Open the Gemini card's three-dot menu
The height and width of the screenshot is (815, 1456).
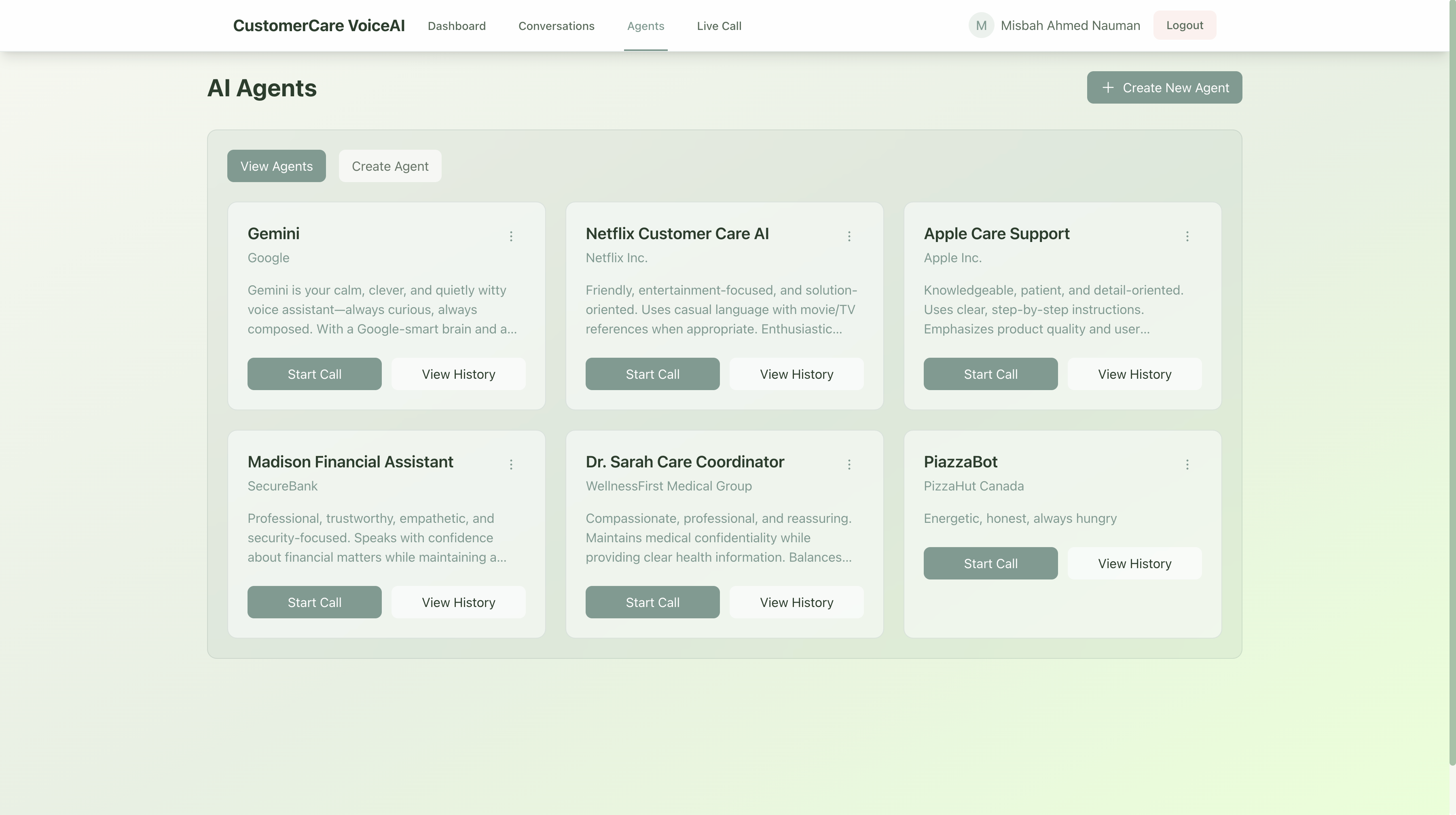click(x=511, y=236)
